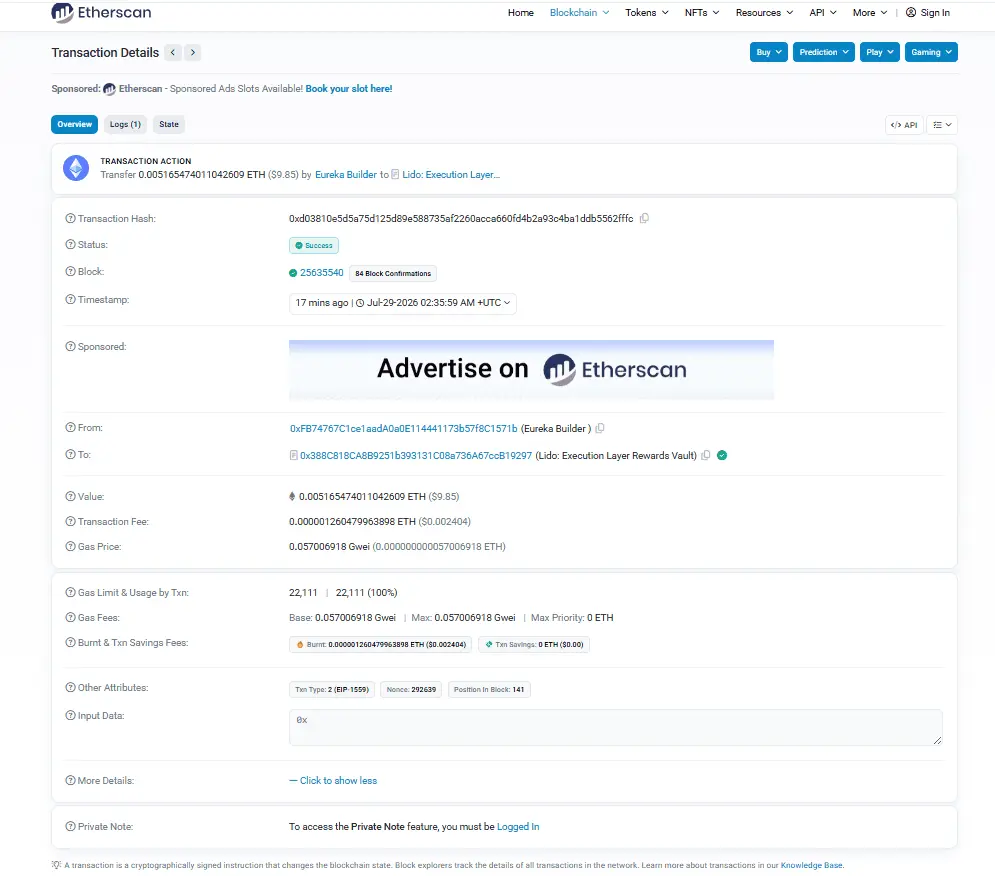Open the Knowledge Base link
Screen dimensions: 995x876
tap(812, 865)
